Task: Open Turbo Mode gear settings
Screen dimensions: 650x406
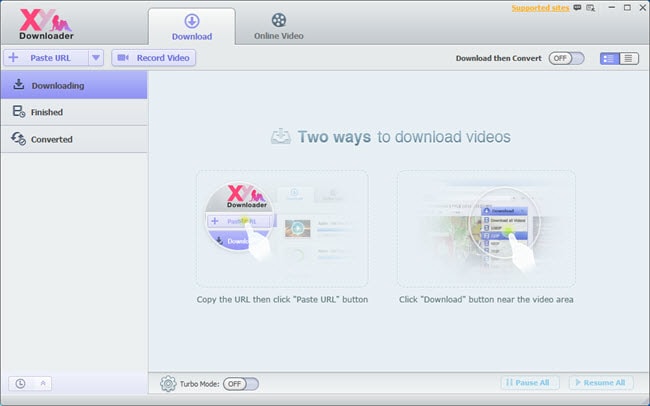Action: pyautogui.click(x=168, y=383)
